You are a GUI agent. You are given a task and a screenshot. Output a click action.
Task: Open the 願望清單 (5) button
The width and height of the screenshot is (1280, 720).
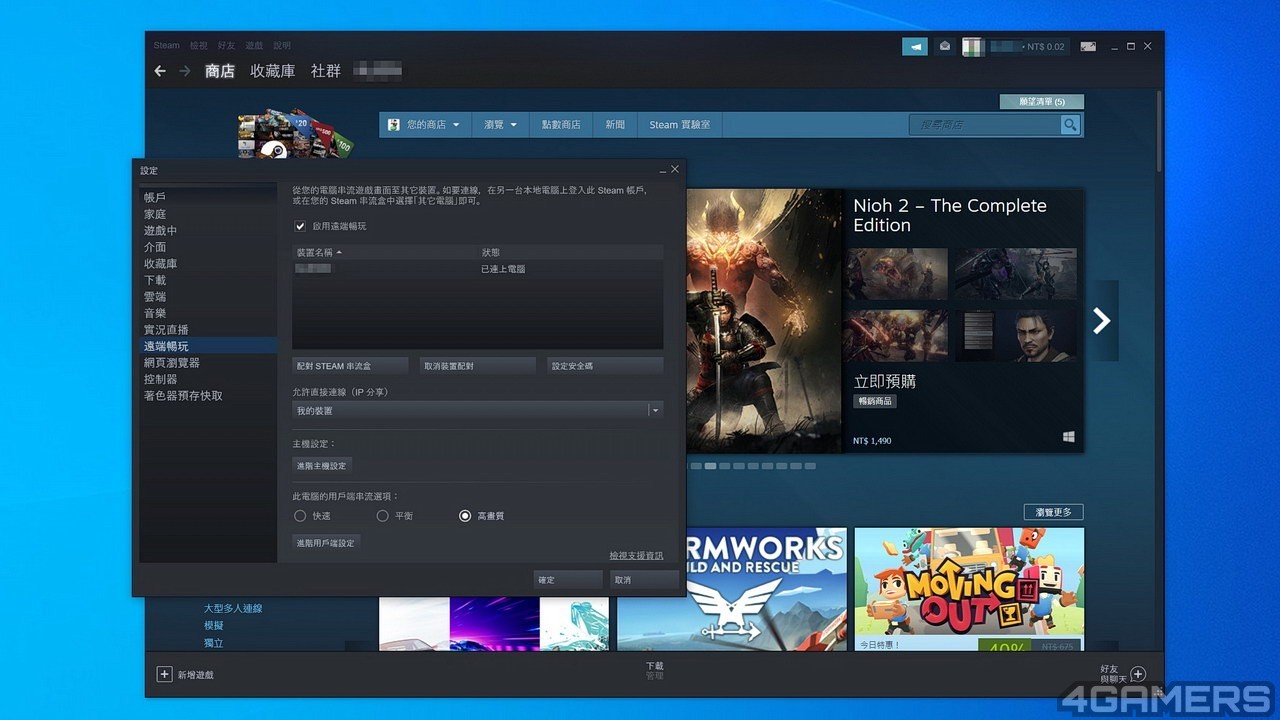click(x=1042, y=102)
